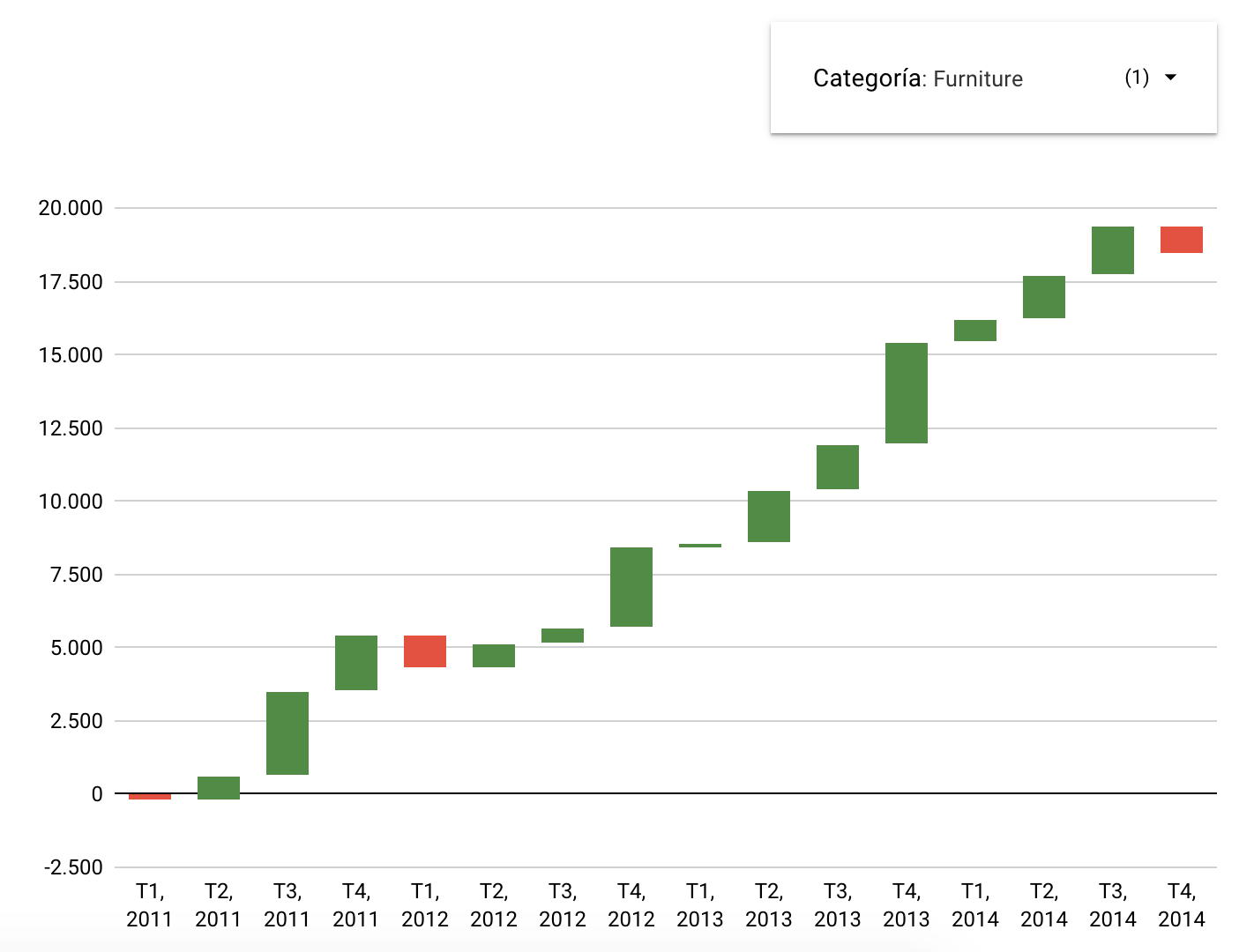Viewport: 1254px width, 952px height.
Task: Click the Categoría: Furniture filter label
Action: coord(917,78)
